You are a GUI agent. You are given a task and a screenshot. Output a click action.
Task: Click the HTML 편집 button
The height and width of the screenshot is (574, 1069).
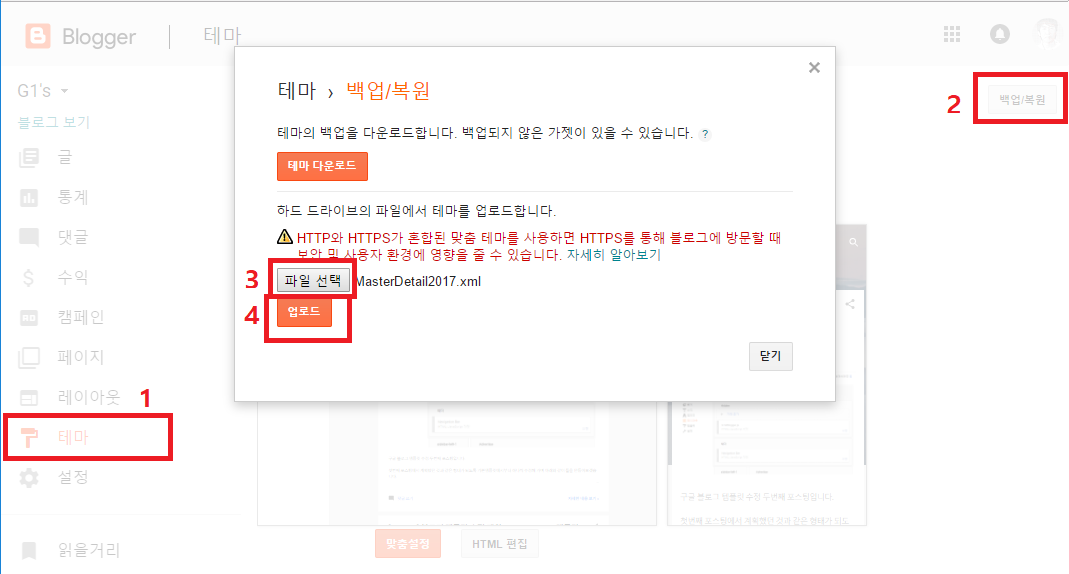click(x=500, y=544)
